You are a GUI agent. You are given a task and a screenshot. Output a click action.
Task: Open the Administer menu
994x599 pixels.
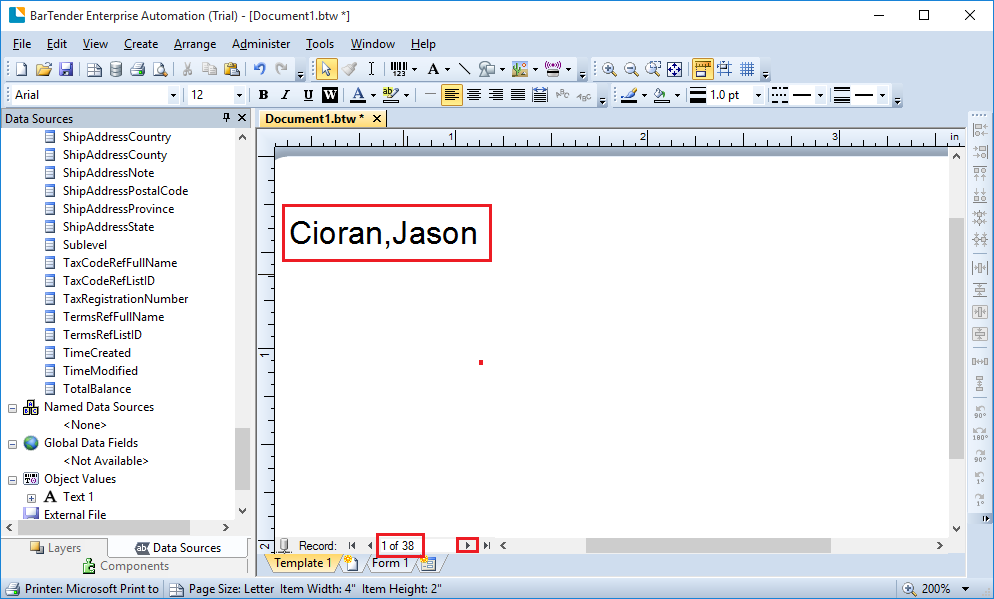click(x=261, y=44)
